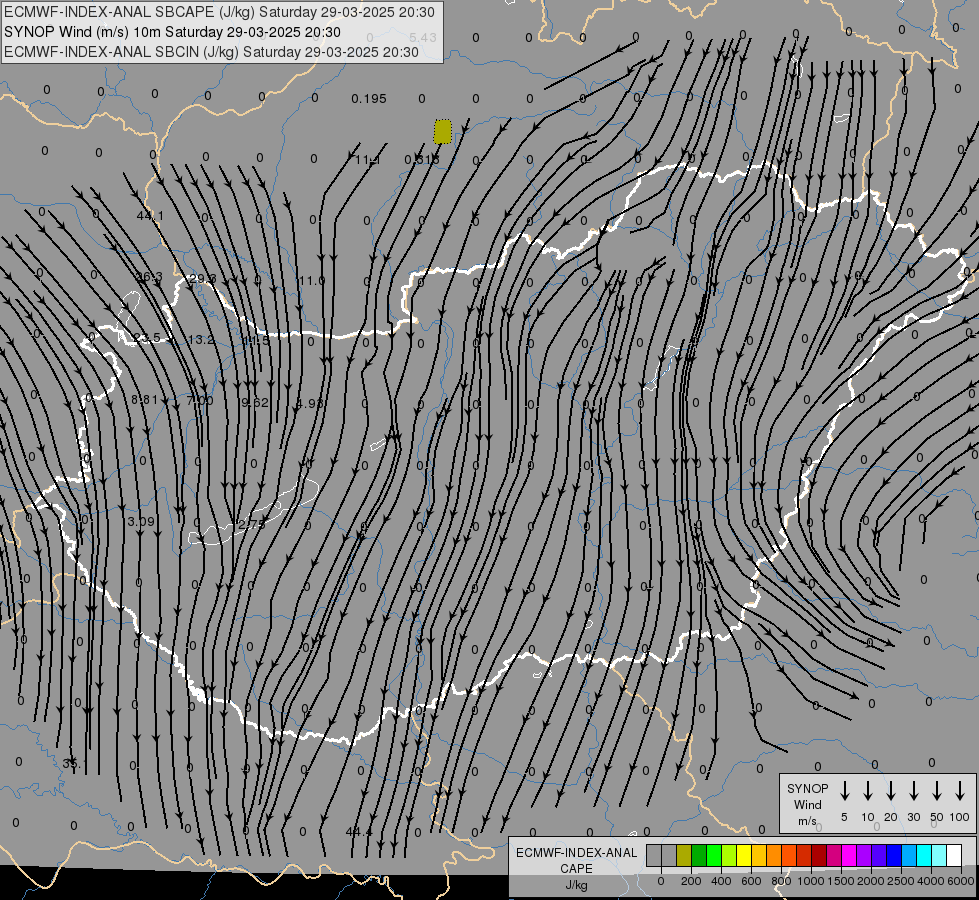The height and width of the screenshot is (900, 979).
Task: Click the 13.2 grid value on the map
Action: [x=201, y=340]
